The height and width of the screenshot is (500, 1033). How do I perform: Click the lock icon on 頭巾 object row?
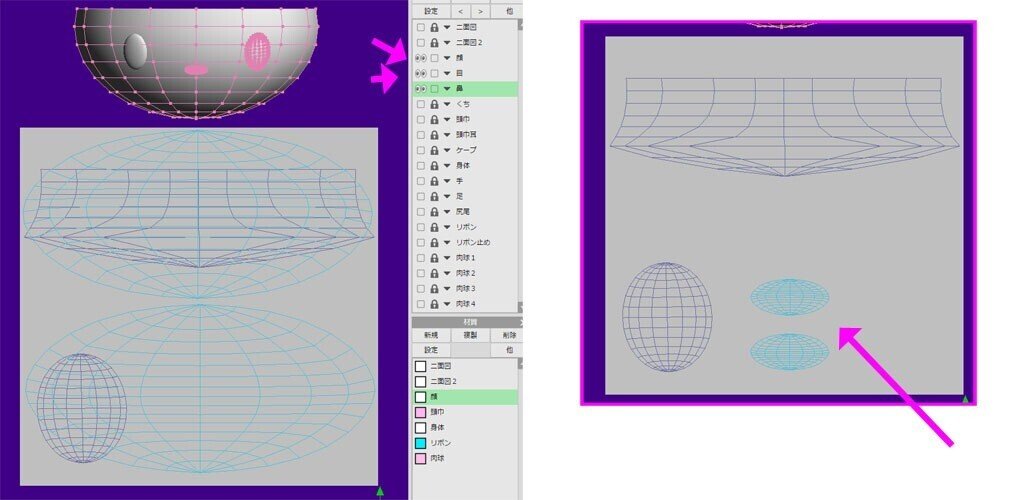click(x=434, y=119)
